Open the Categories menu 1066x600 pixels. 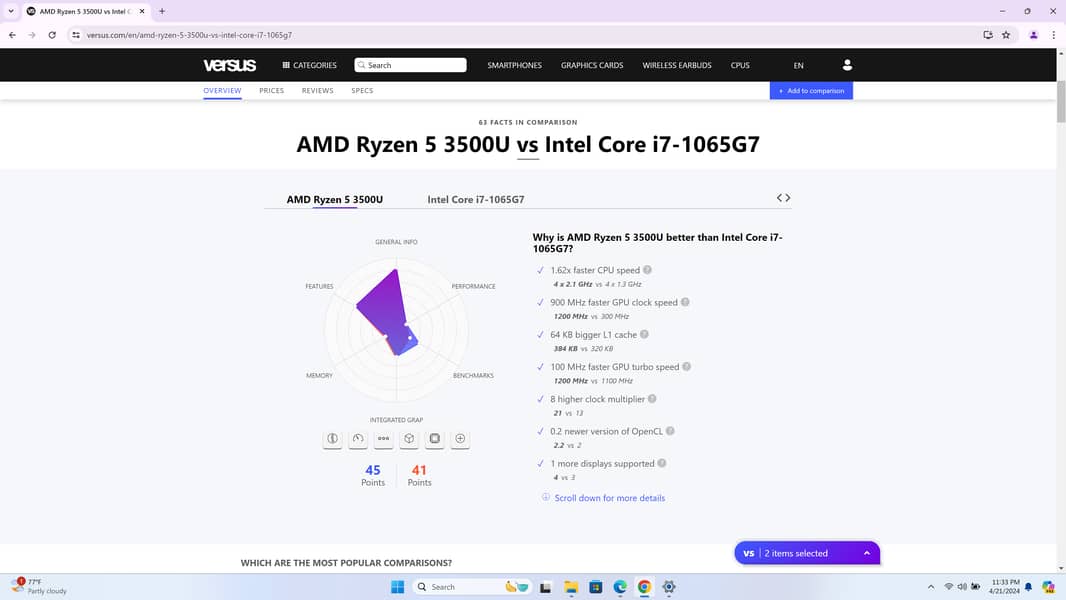click(x=309, y=65)
